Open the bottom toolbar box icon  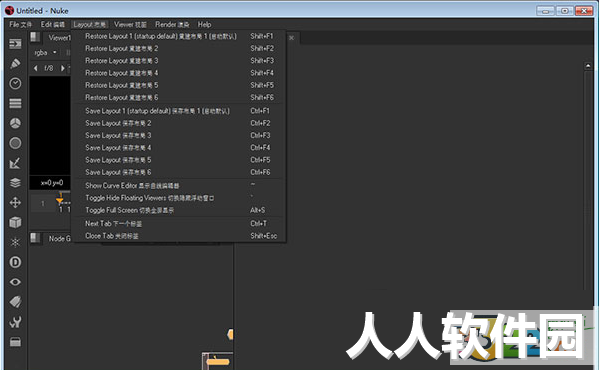pos(15,342)
